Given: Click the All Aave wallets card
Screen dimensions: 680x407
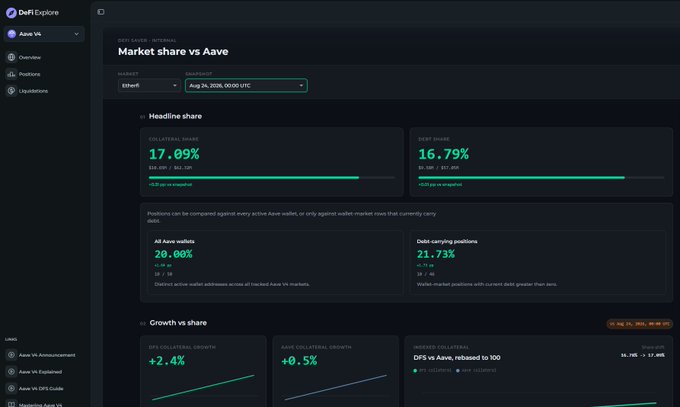Looking at the screenshot, I should [x=275, y=263].
